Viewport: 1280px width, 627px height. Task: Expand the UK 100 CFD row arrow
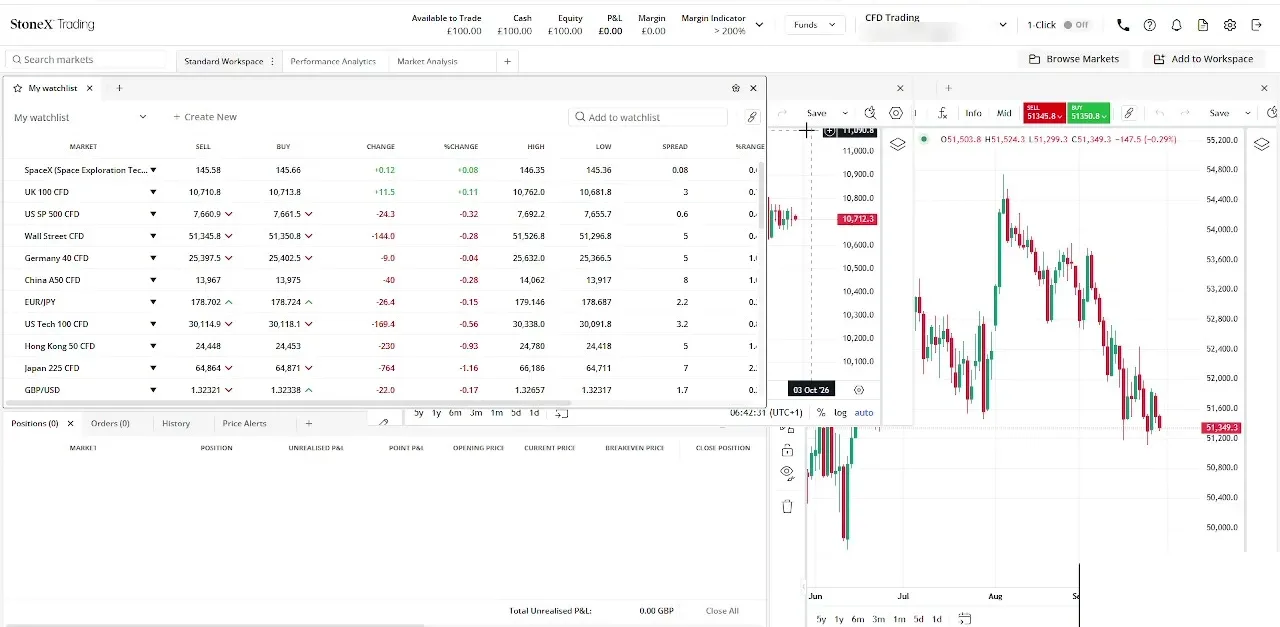coord(153,192)
